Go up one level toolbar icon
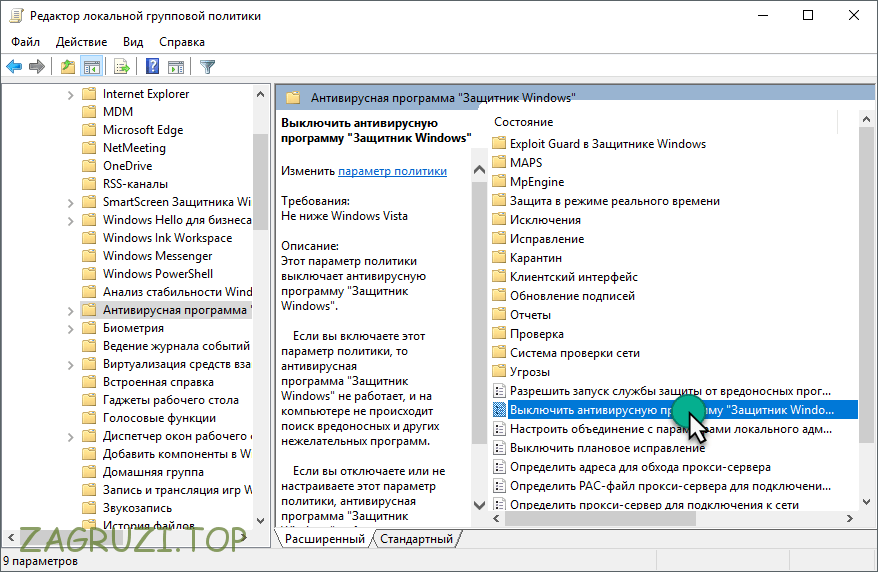This screenshot has width=878, height=572. 68,67
